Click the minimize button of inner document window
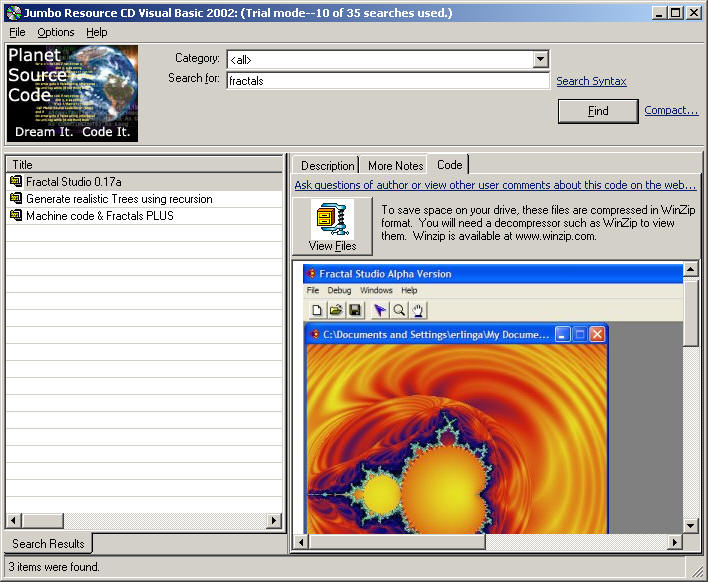The width and height of the screenshot is (708, 582). (563, 334)
